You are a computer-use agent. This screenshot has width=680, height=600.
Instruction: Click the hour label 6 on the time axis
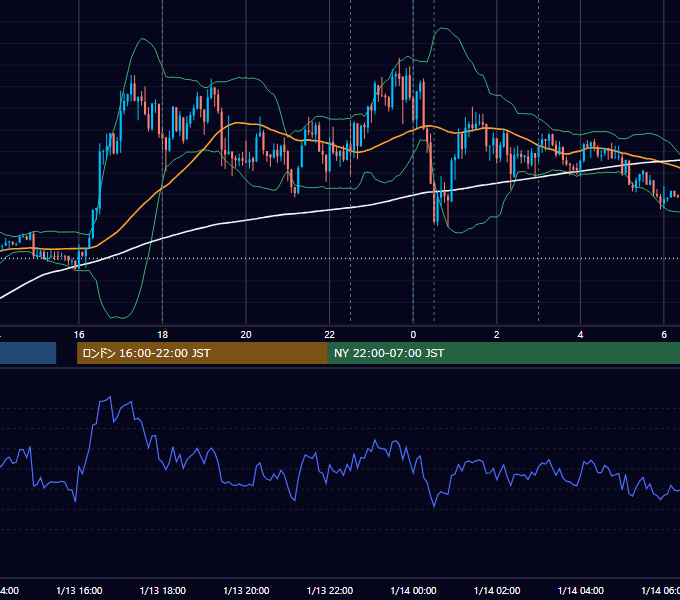[664, 334]
